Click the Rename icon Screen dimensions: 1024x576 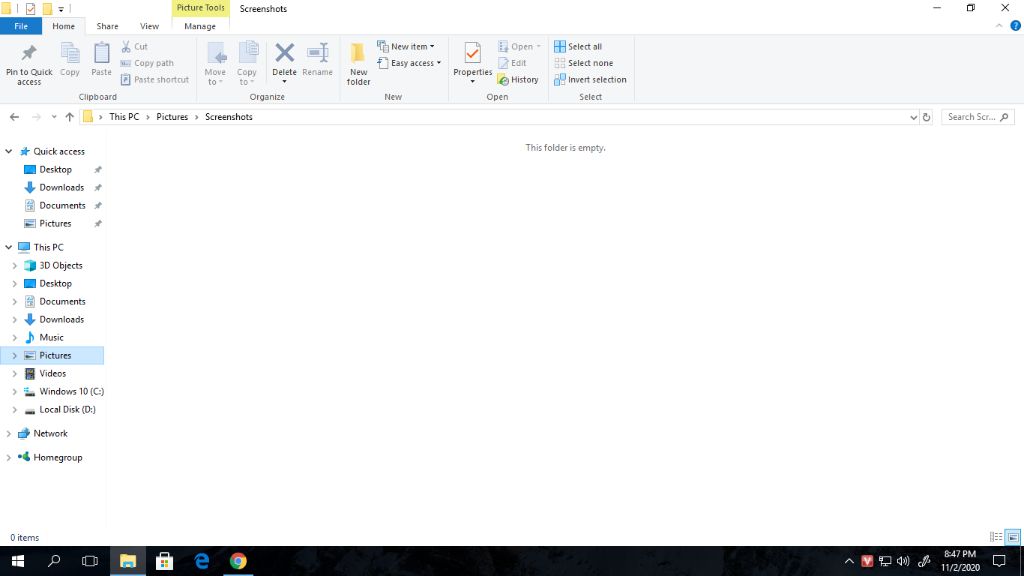point(317,53)
